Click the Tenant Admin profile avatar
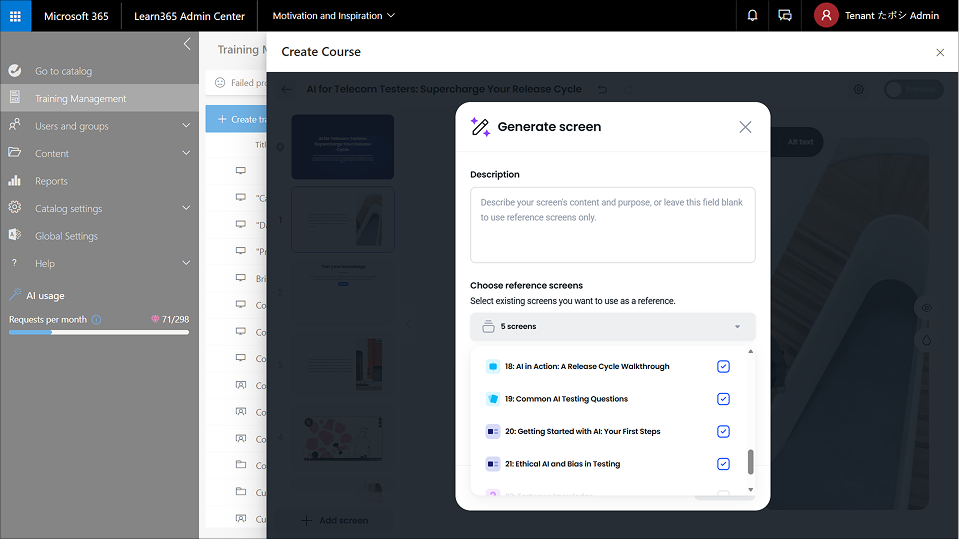 [825, 16]
